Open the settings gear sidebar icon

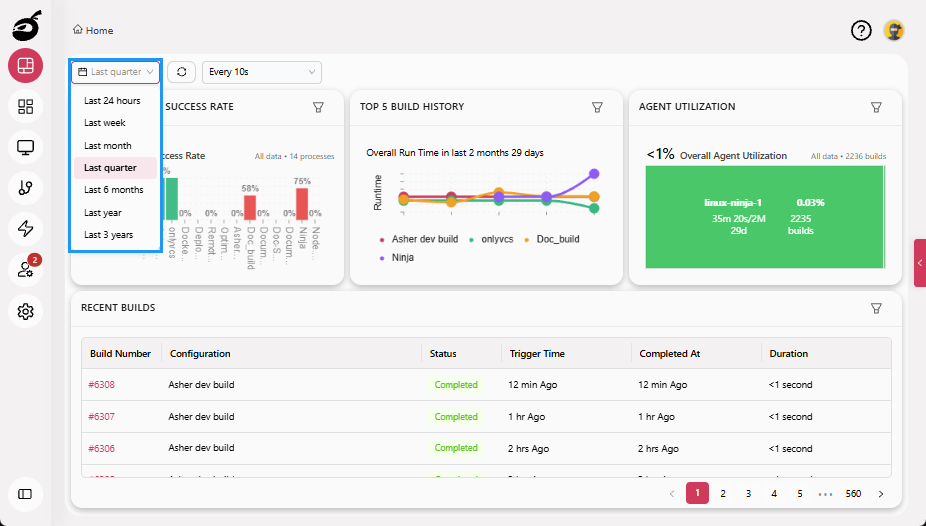click(25, 311)
